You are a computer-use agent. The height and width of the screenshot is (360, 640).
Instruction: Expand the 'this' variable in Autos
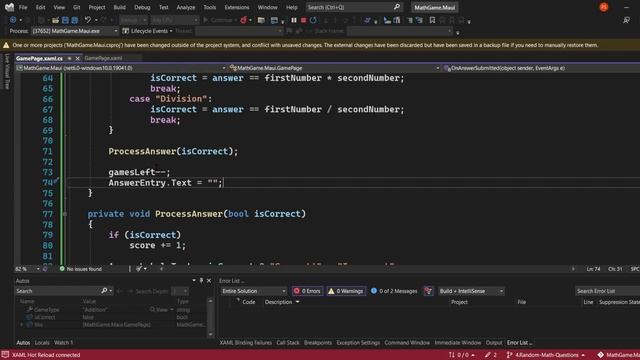[x=22, y=325]
